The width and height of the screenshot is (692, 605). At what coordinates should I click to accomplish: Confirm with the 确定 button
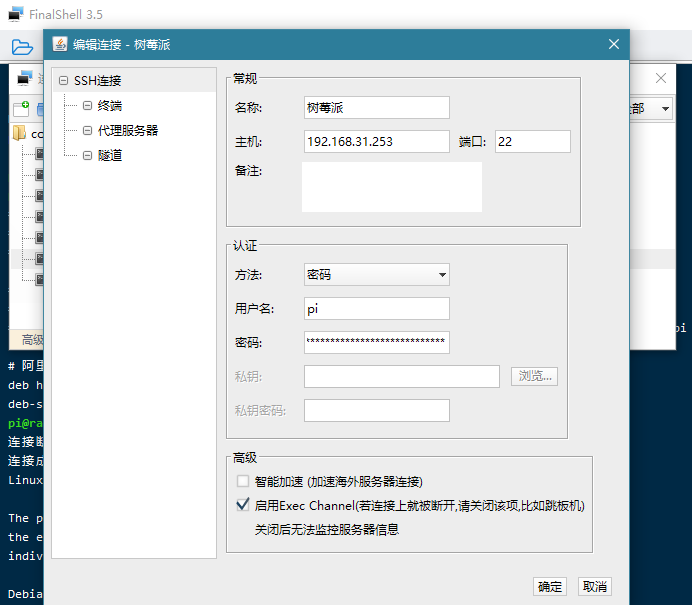coord(550,586)
